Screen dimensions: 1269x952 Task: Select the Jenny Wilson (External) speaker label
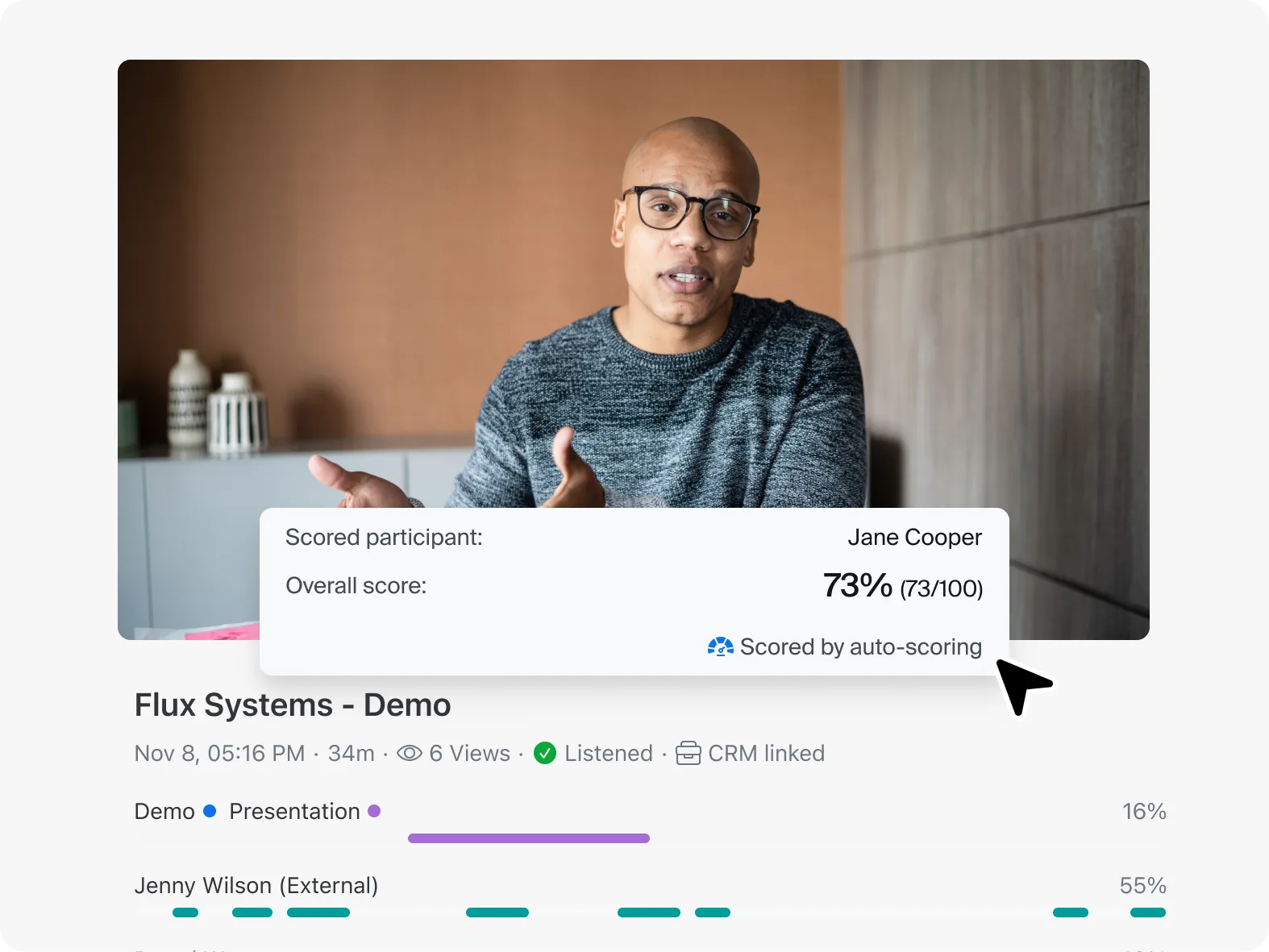pos(256,885)
